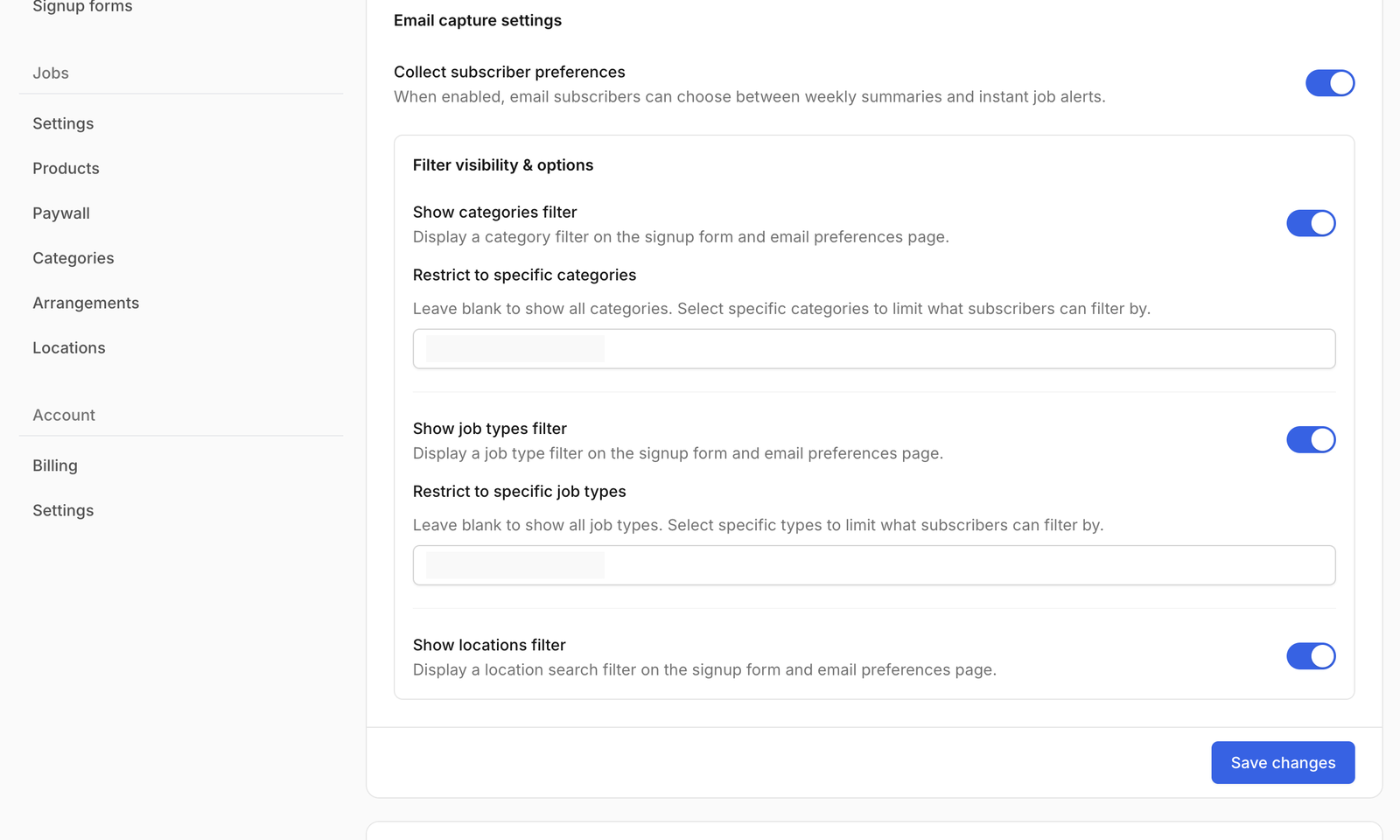Viewport: 1400px width, 840px height.
Task: Go to Arrangements
Action: click(x=86, y=303)
